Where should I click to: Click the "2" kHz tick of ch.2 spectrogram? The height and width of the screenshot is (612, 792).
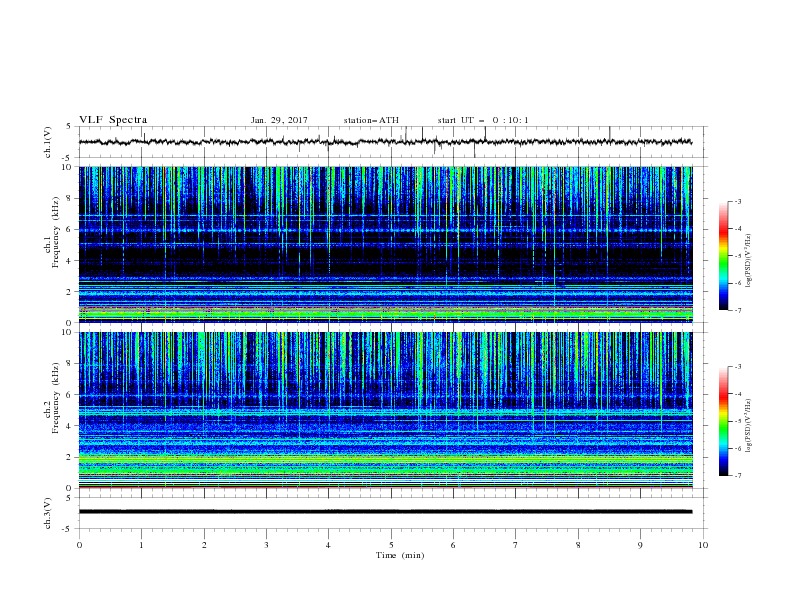[70, 457]
